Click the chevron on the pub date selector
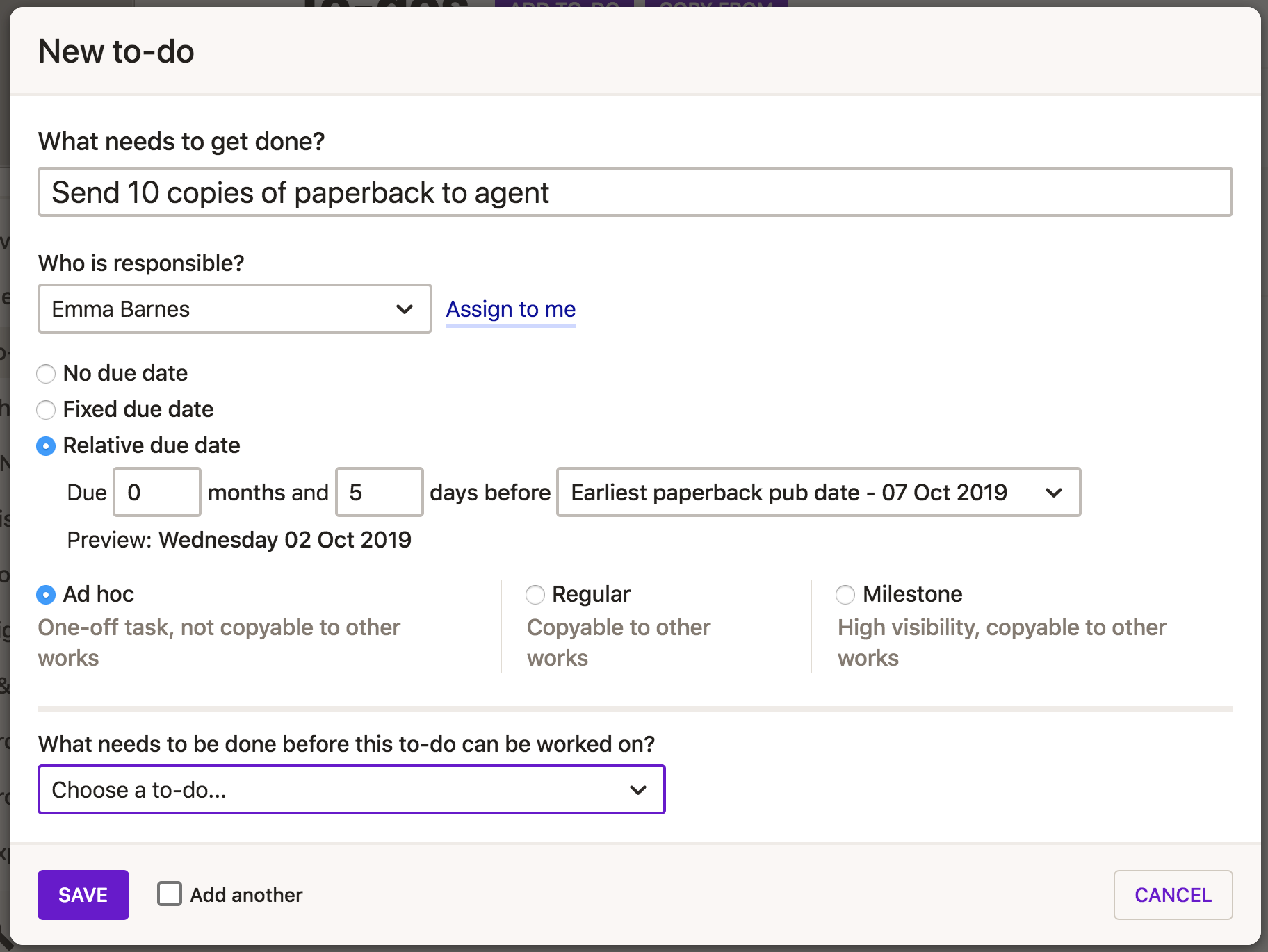The image size is (1268, 952). [1053, 493]
